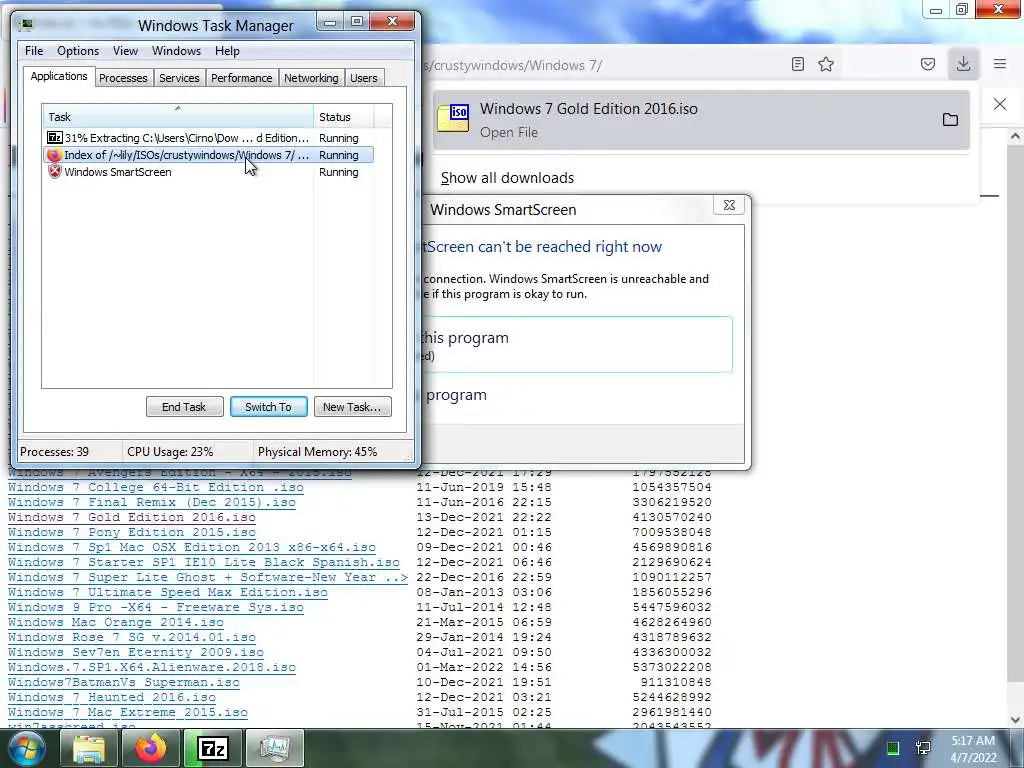Open Windows 7 Haunted 2016.iso link

(112, 697)
